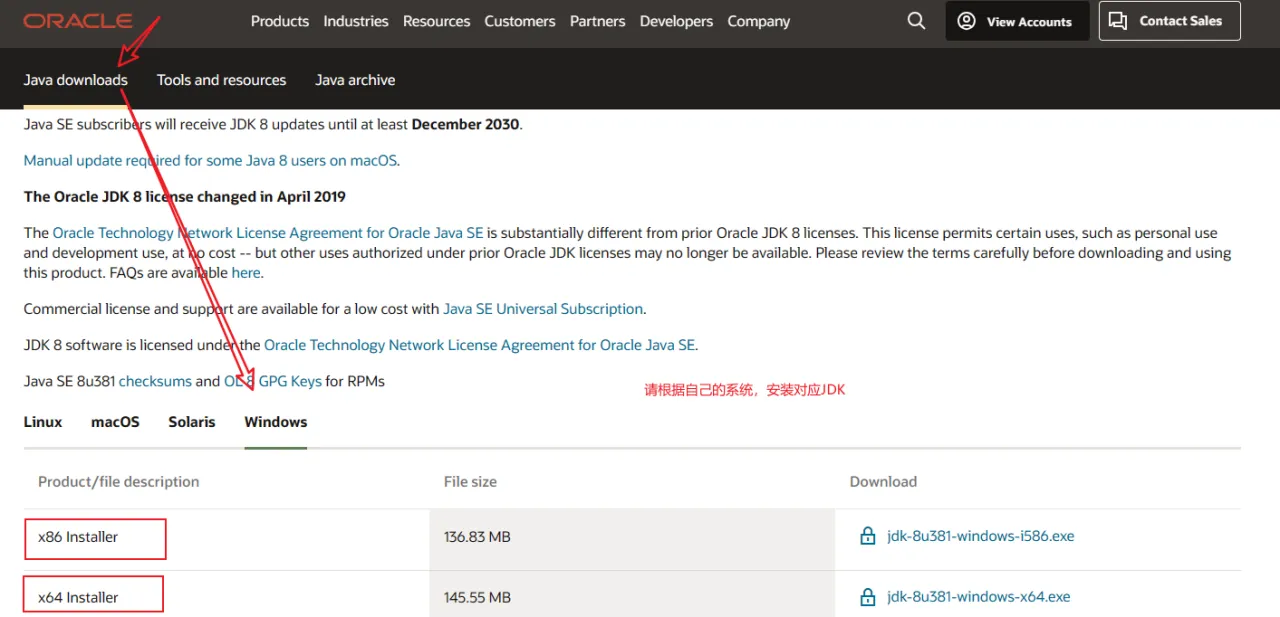The width and height of the screenshot is (1280, 617).
Task: Click the Oracle logo
Action: (78, 21)
